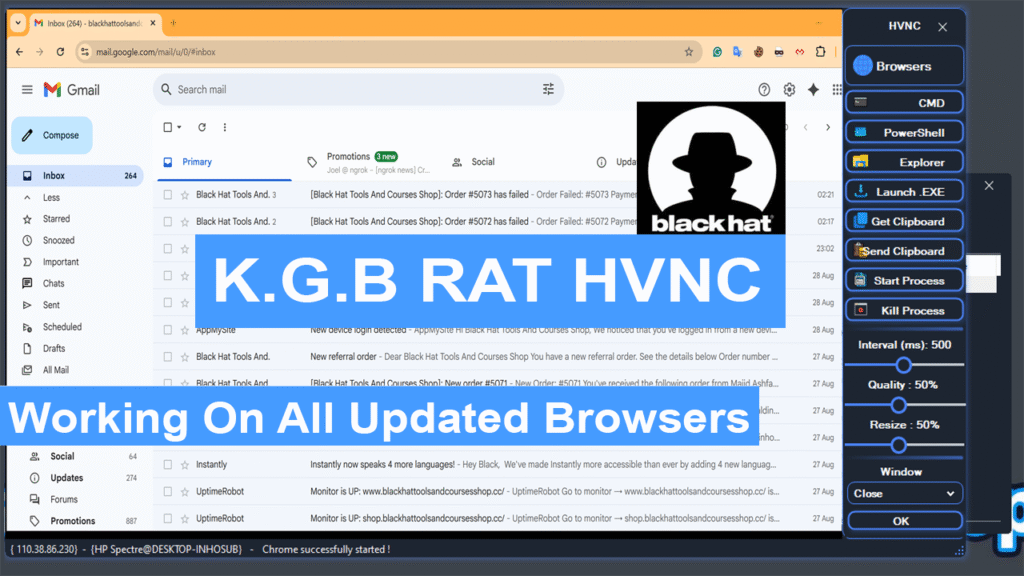1024x576 pixels.
Task: Select the Order #5073 failed email checkbox
Action: (x=168, y=195)
